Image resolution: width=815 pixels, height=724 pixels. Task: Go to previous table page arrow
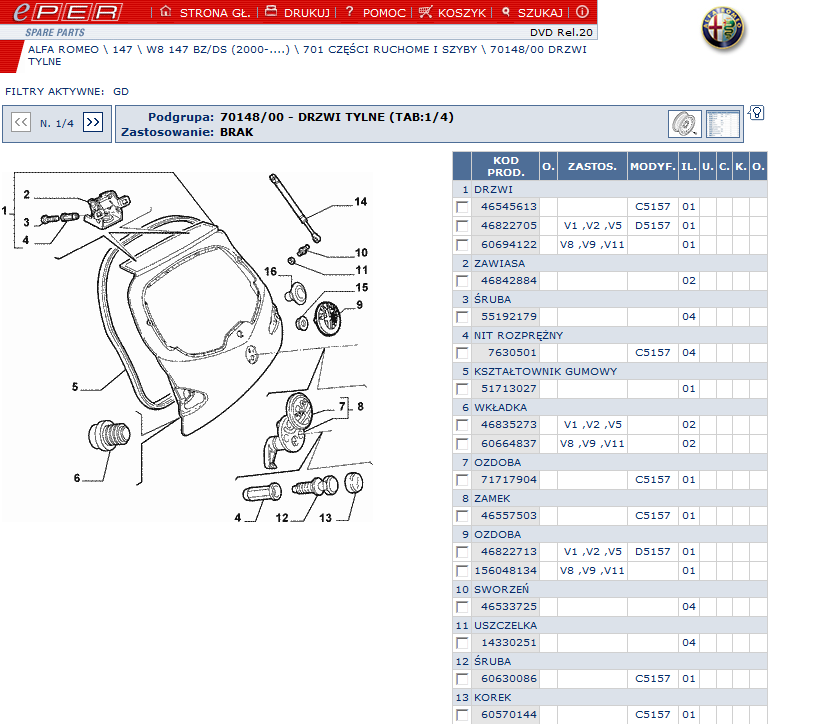click(x=21, y=122)
